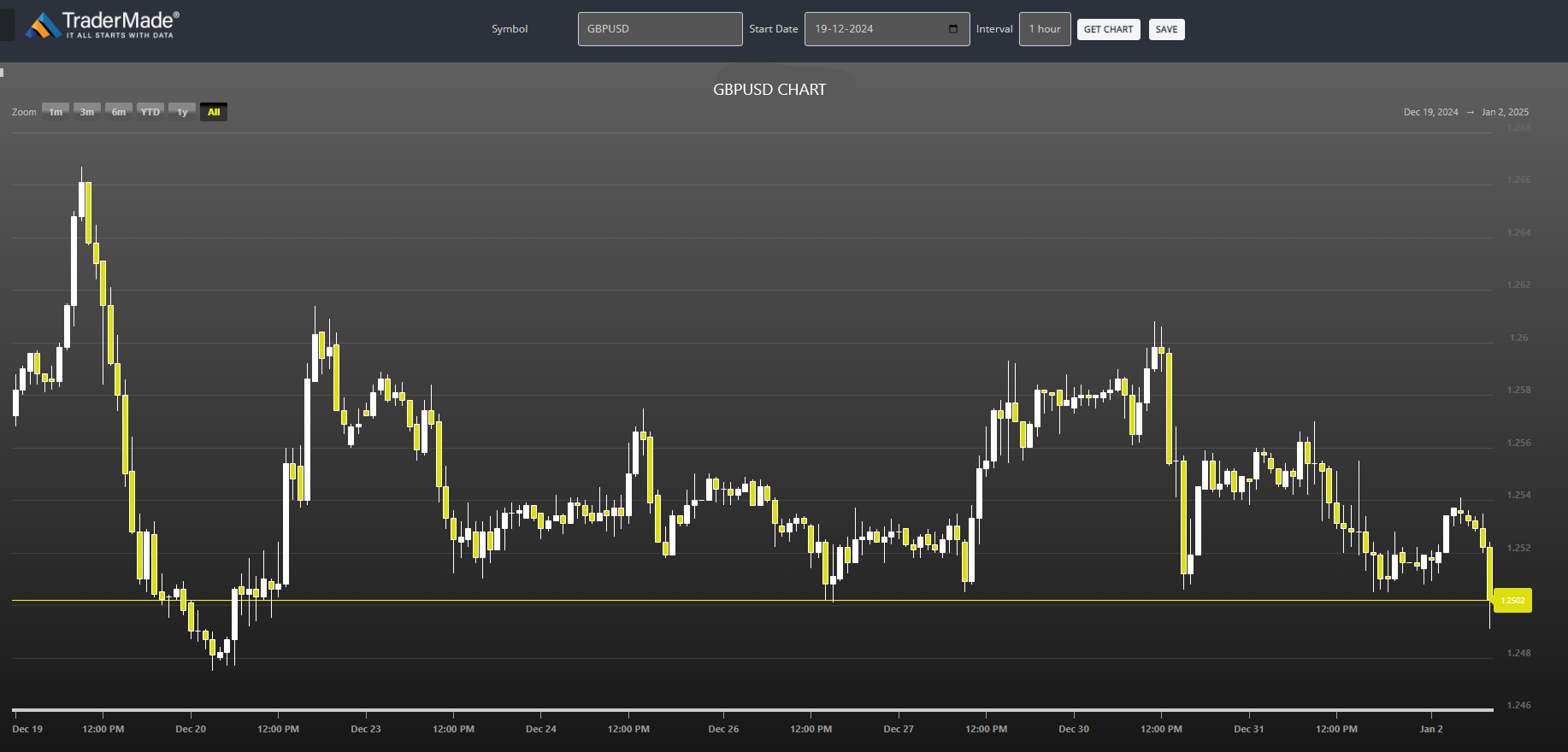1568x752 pixels.
Task: Click the Jan 2 date axis label
Action: pyautogui.click(x=1431, y=729)
